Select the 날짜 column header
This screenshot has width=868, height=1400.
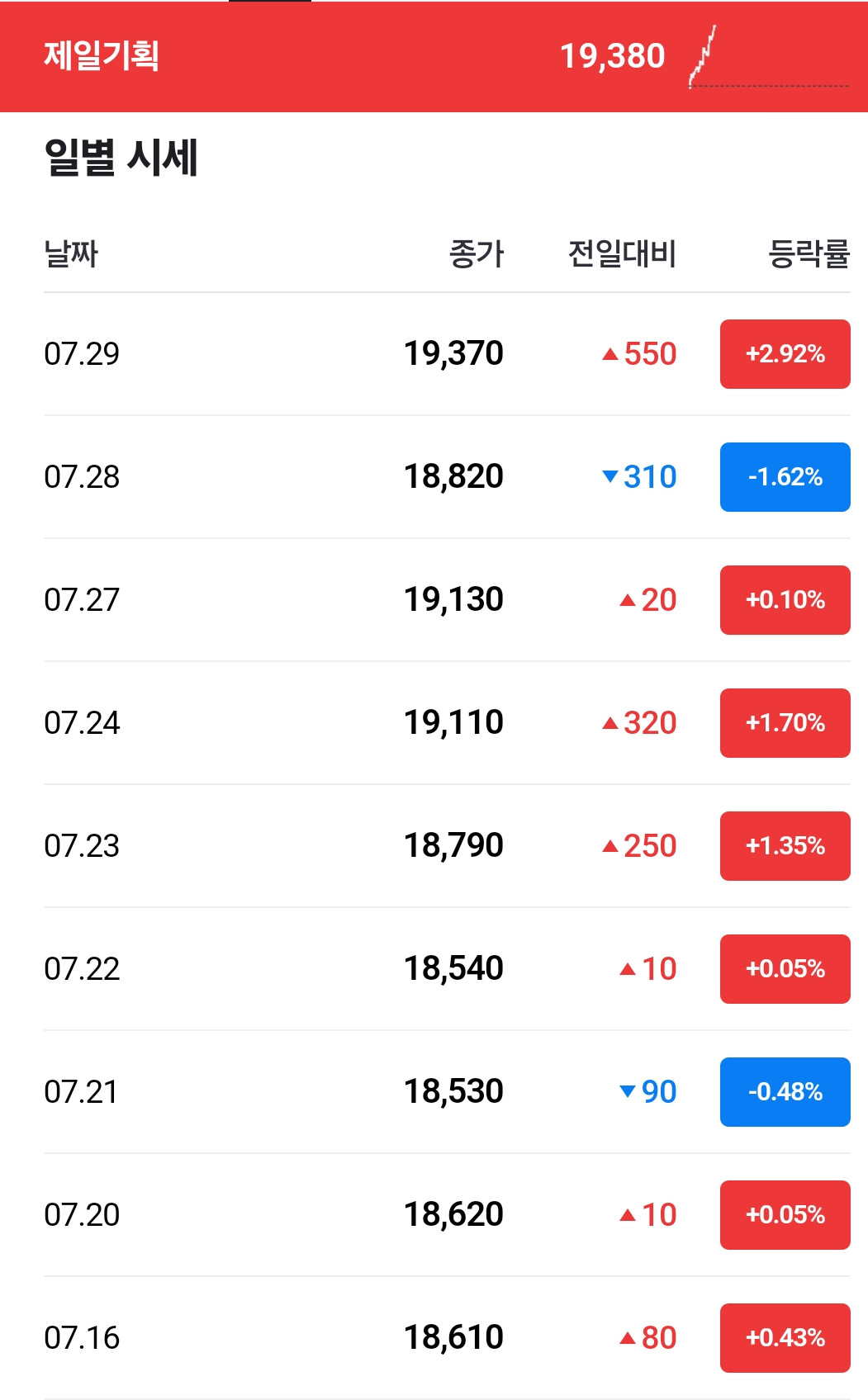click(71, 253)
